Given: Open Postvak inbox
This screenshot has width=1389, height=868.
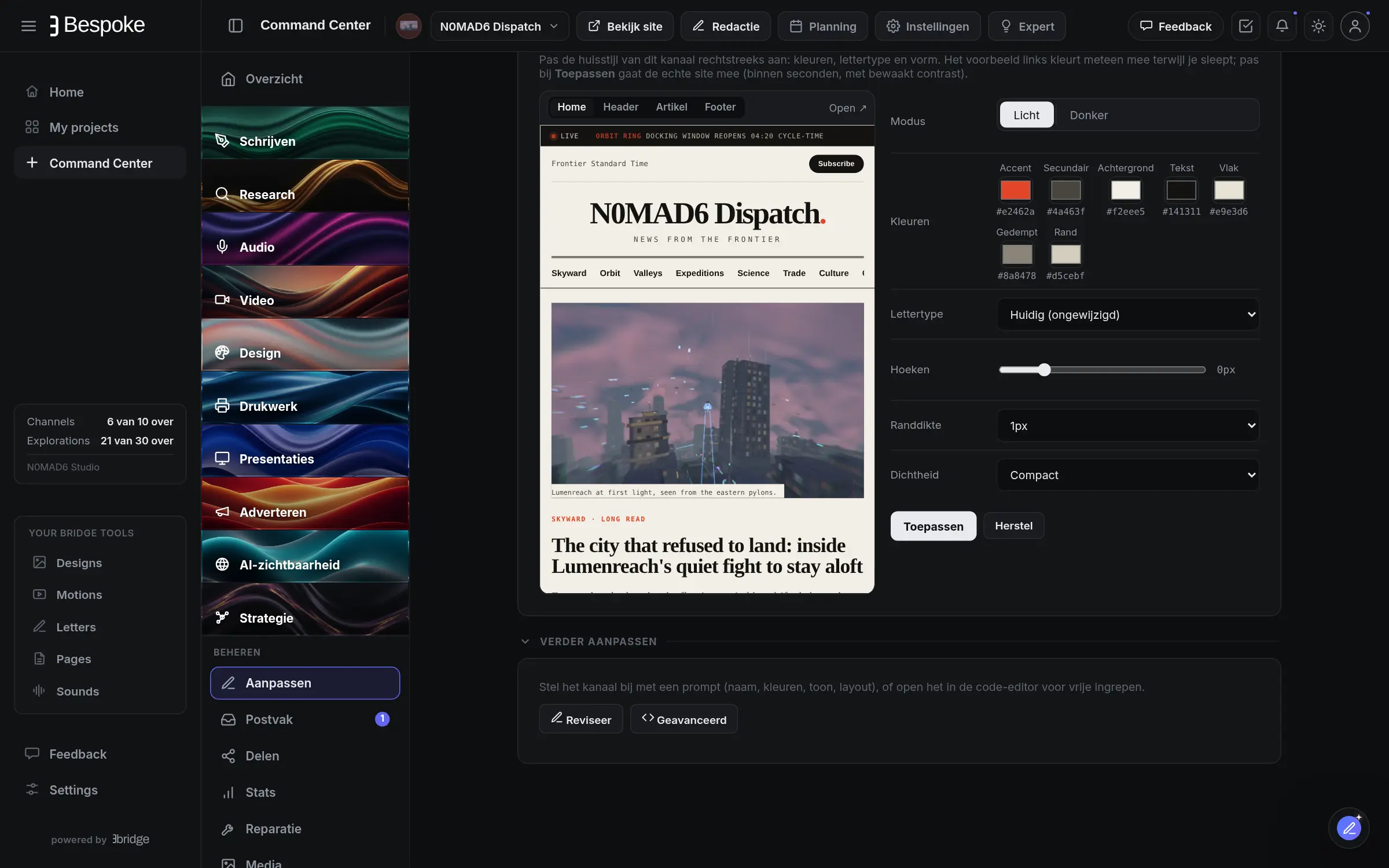Looking at the screenshot, I should click(x=305, y=719).
